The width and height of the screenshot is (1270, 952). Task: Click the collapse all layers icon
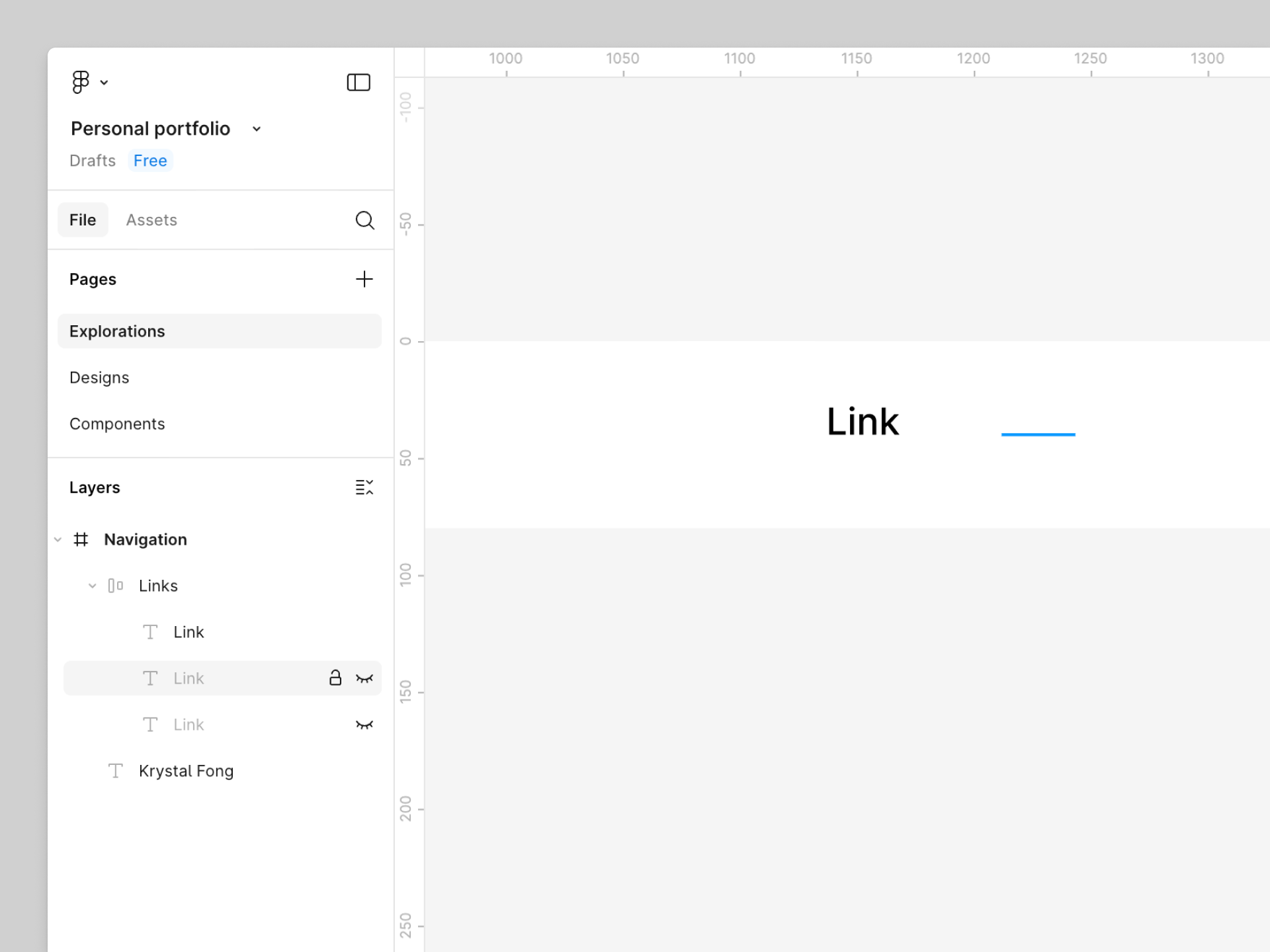point(364,487)
